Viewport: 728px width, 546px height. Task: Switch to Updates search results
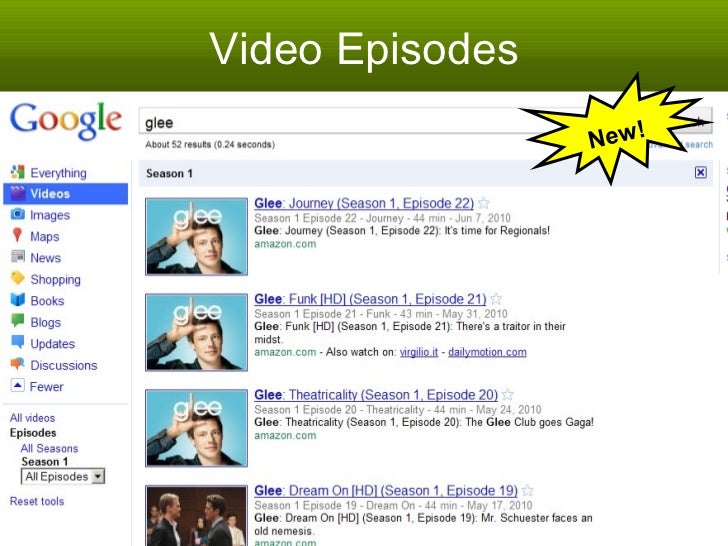click(x=53, y=344)
